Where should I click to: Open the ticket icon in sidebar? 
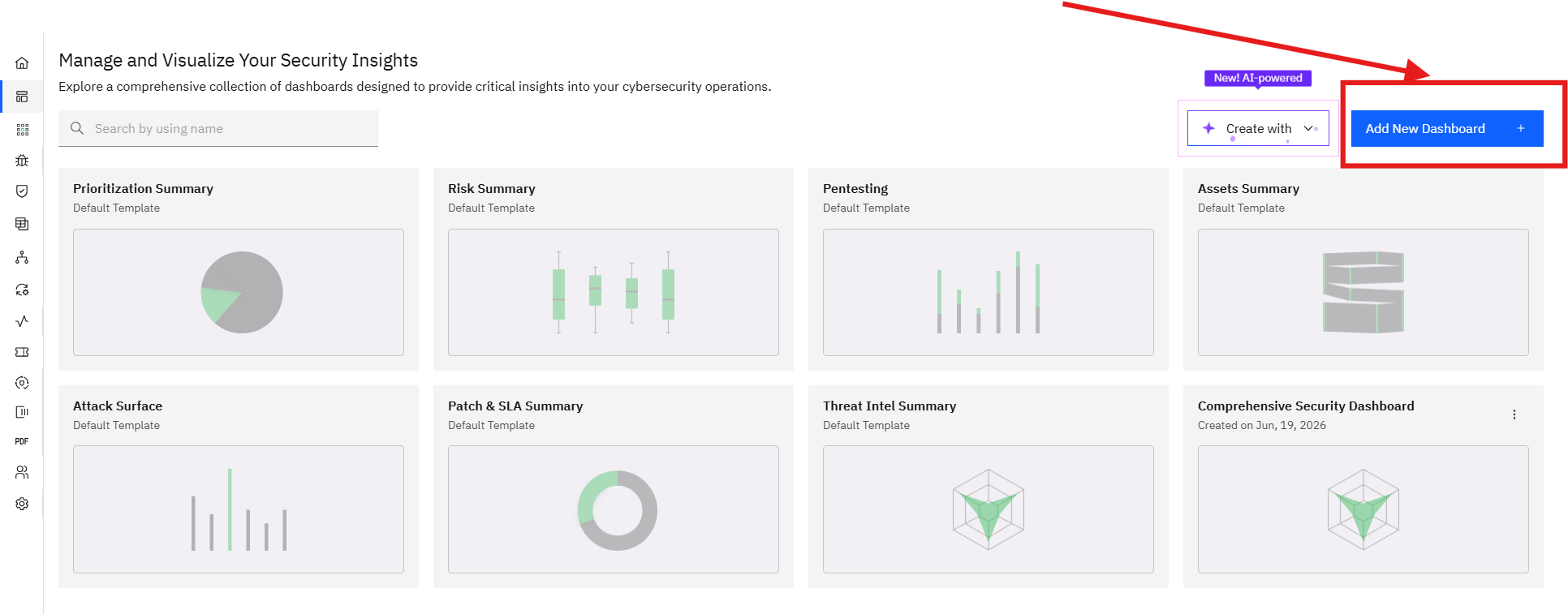(22, 352)
